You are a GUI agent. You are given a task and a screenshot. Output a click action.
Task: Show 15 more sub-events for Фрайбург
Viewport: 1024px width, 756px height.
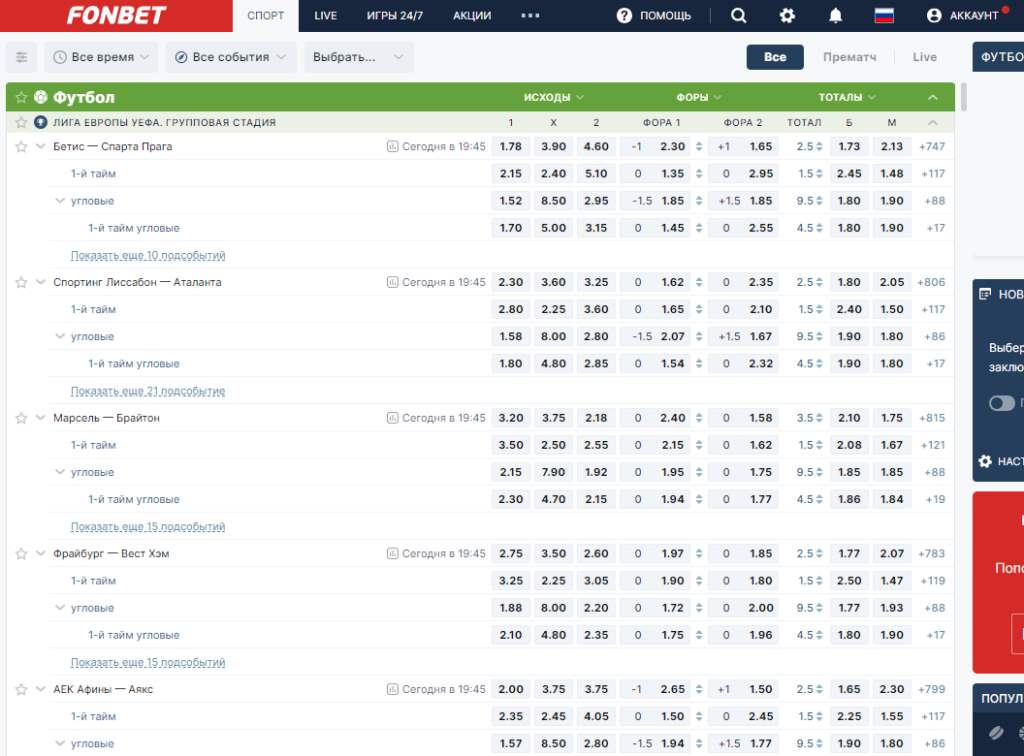148,663
